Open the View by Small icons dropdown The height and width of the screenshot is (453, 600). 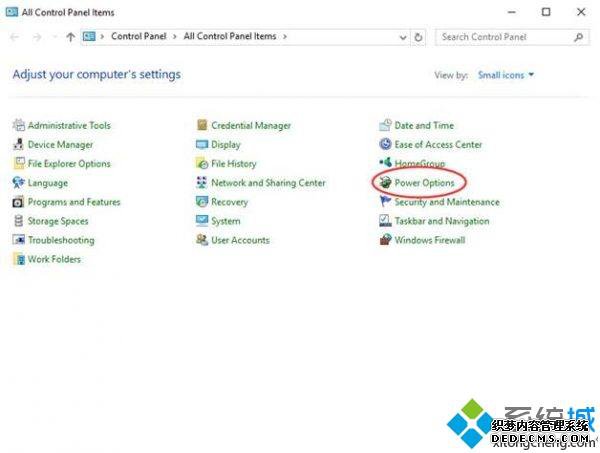pyautogui.click(x=505, y=75)
